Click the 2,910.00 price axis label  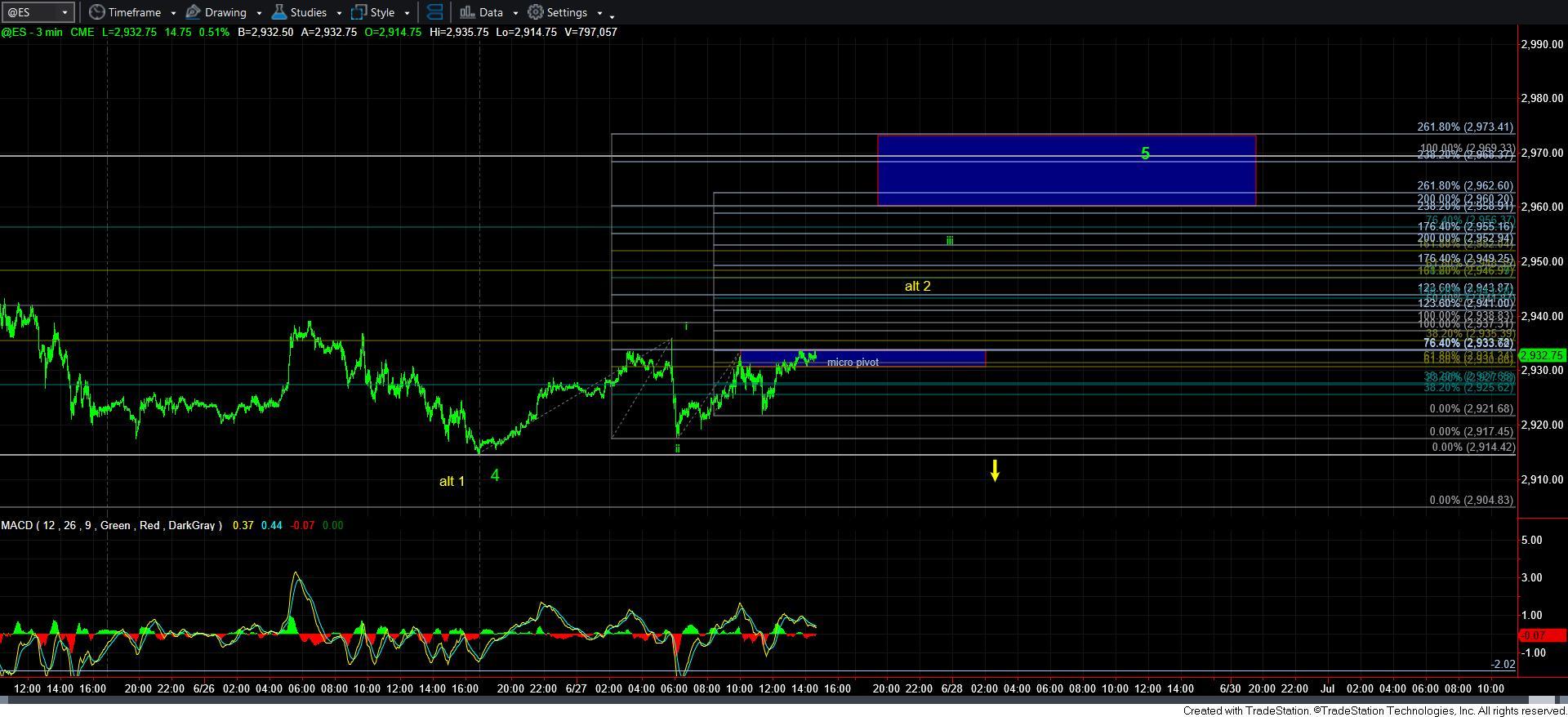point(1540,479)
